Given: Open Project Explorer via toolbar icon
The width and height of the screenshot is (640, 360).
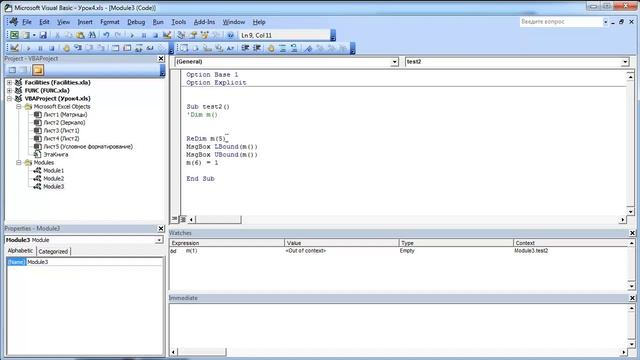Looking at the screenshot, I should 181,35.
